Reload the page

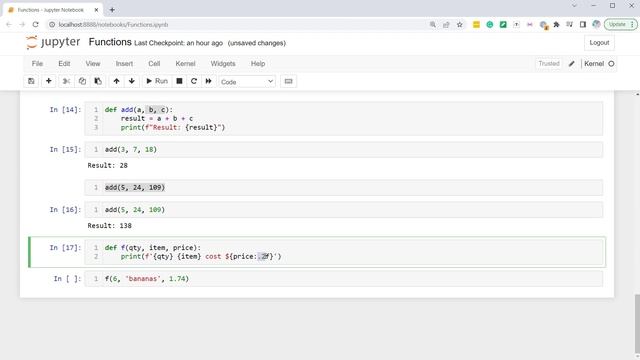coord(36,24)
